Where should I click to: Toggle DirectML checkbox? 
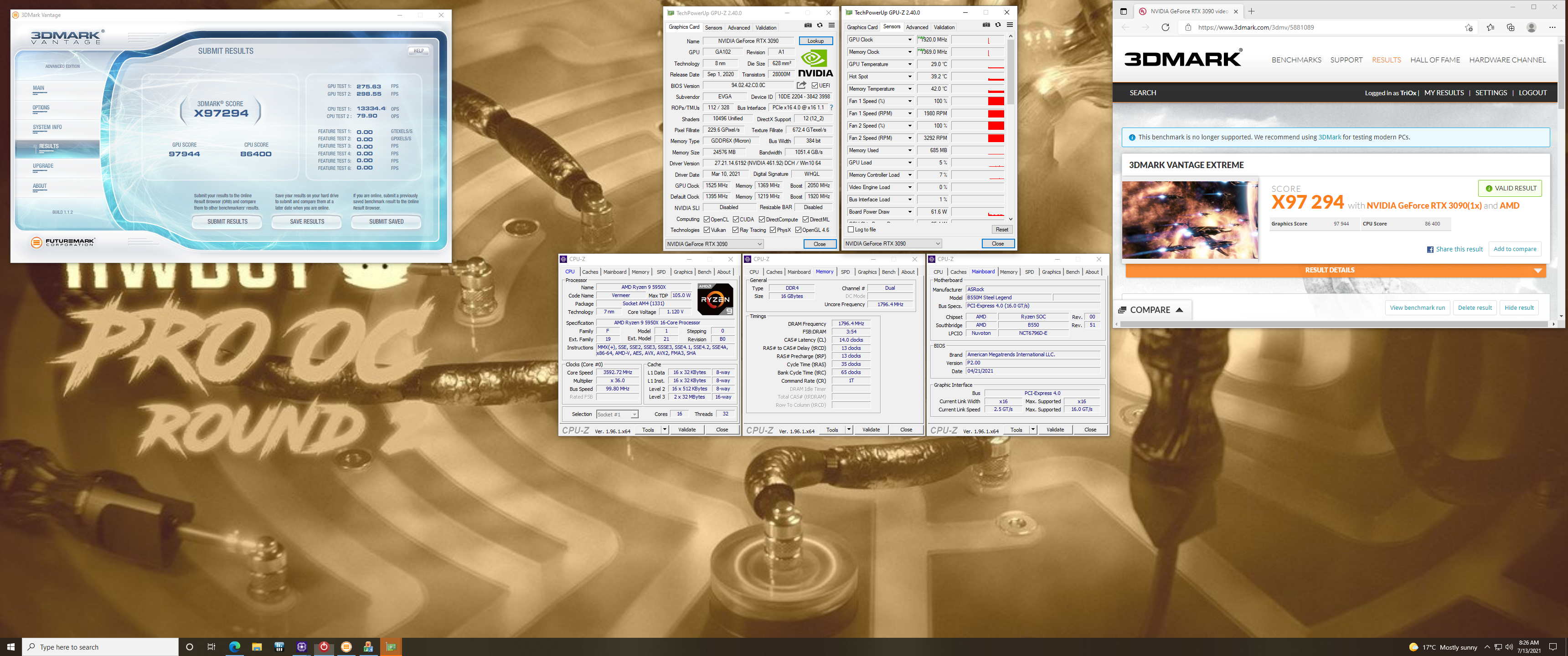pyautogui.click(x=805, y=219)
